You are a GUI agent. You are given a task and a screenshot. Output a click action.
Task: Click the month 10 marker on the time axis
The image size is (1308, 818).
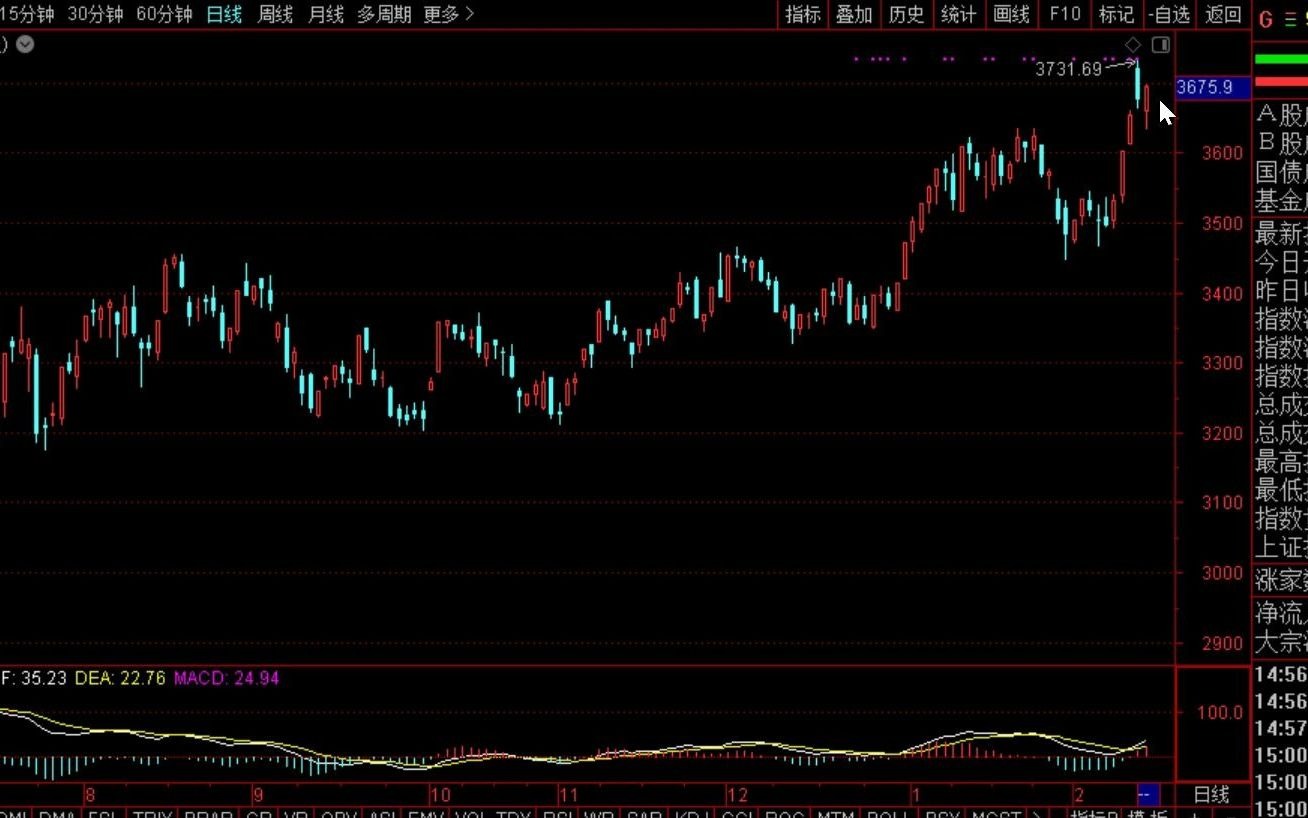click(x=440, y=796)
